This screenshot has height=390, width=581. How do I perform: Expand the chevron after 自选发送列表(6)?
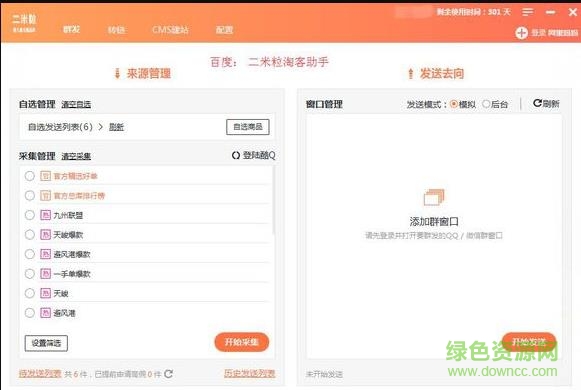click(x=101, y=127)
